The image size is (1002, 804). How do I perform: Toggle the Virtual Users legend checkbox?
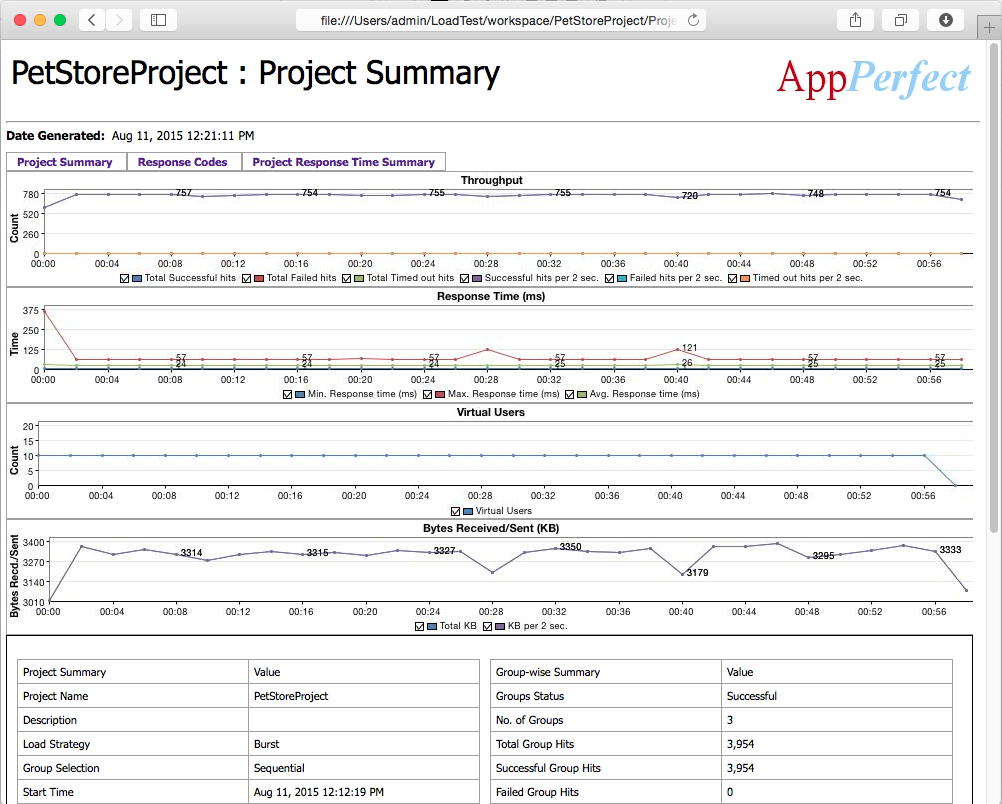pos(456,511)
